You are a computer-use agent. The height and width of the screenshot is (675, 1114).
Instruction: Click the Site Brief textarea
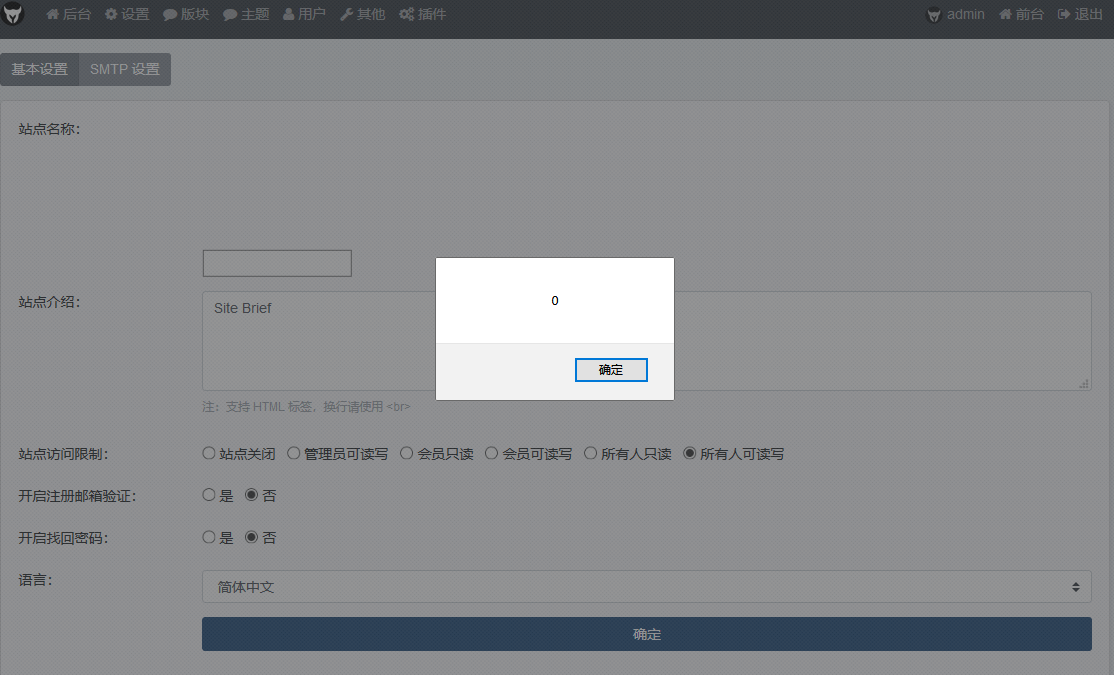[x=647, y=340]
